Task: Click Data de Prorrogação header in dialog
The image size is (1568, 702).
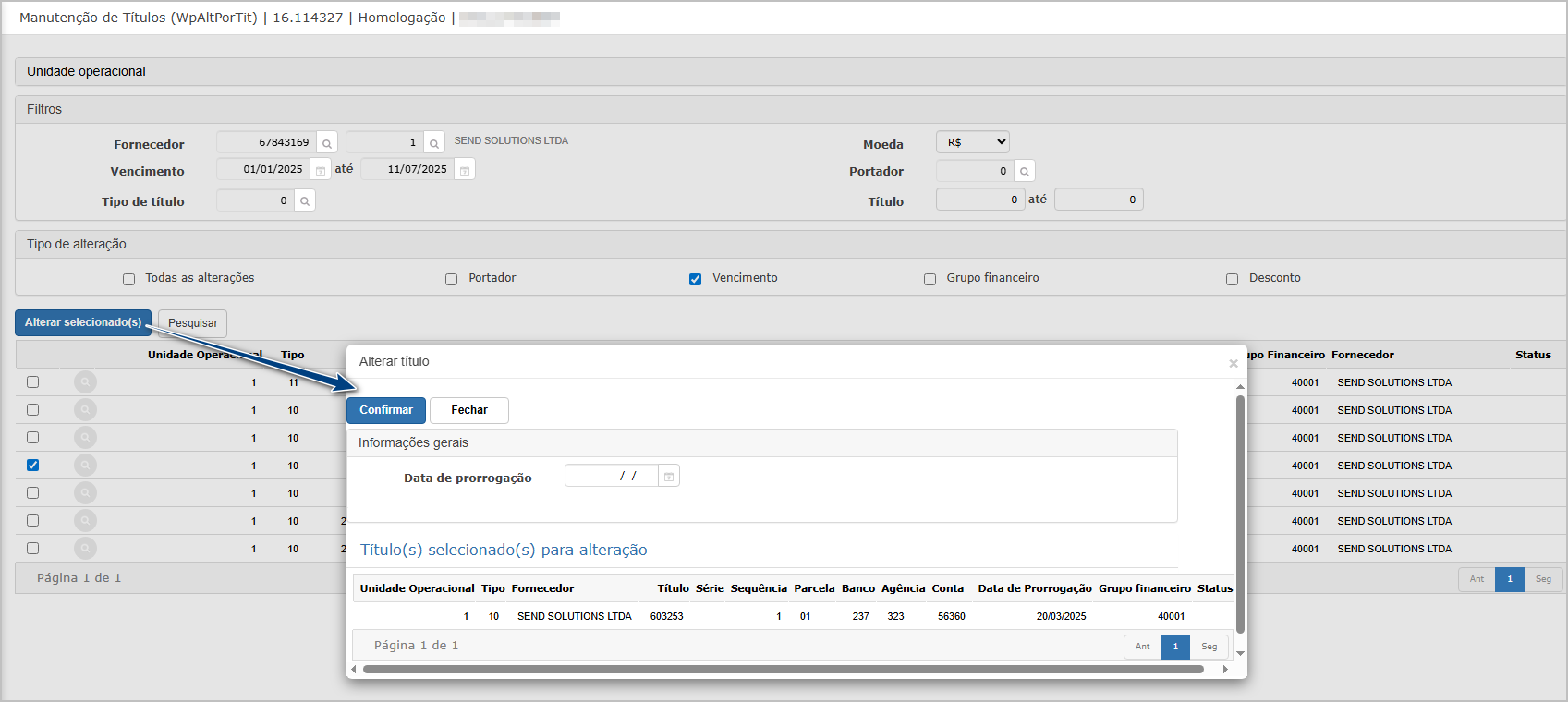Action: [x=1035, y=588]
